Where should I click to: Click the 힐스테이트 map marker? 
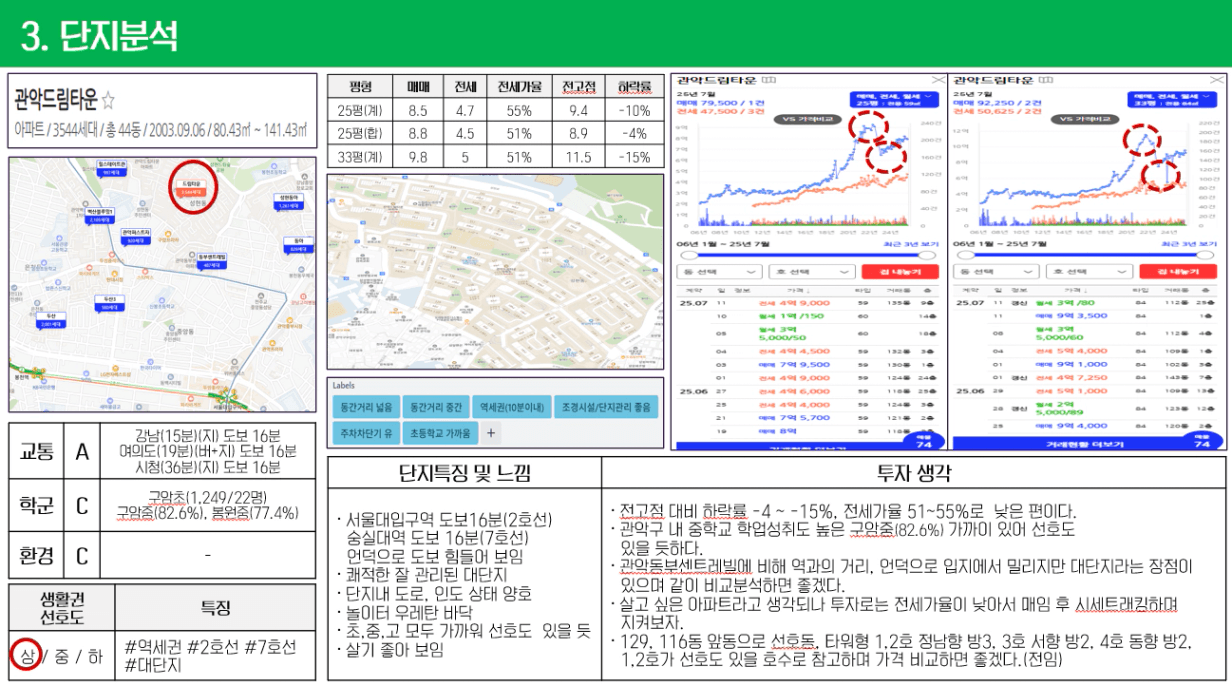[111, 168]
